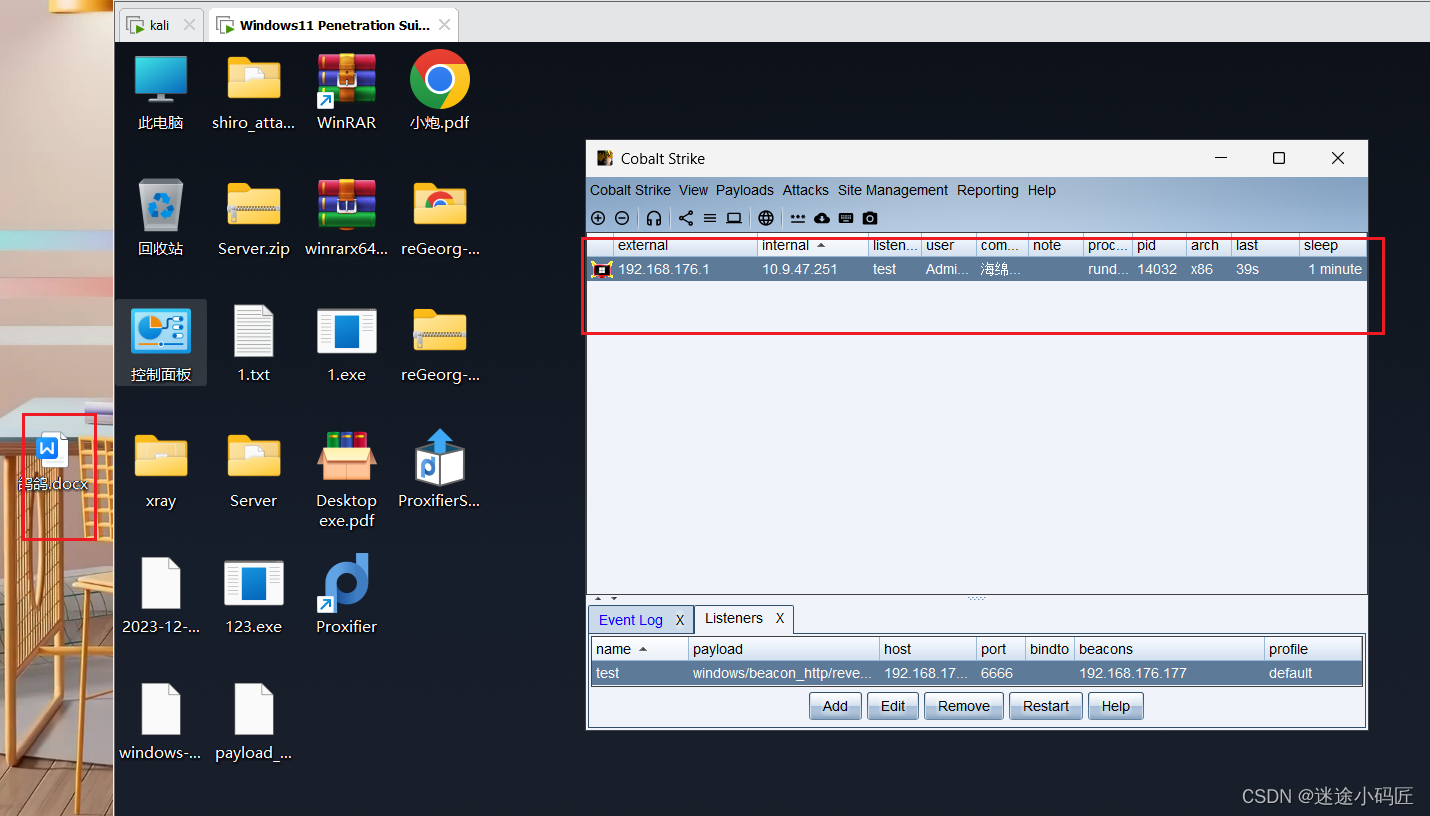Sort sessions by external column header
The height and width of the screenshot is (816, 1430).
tap(686, 245)
